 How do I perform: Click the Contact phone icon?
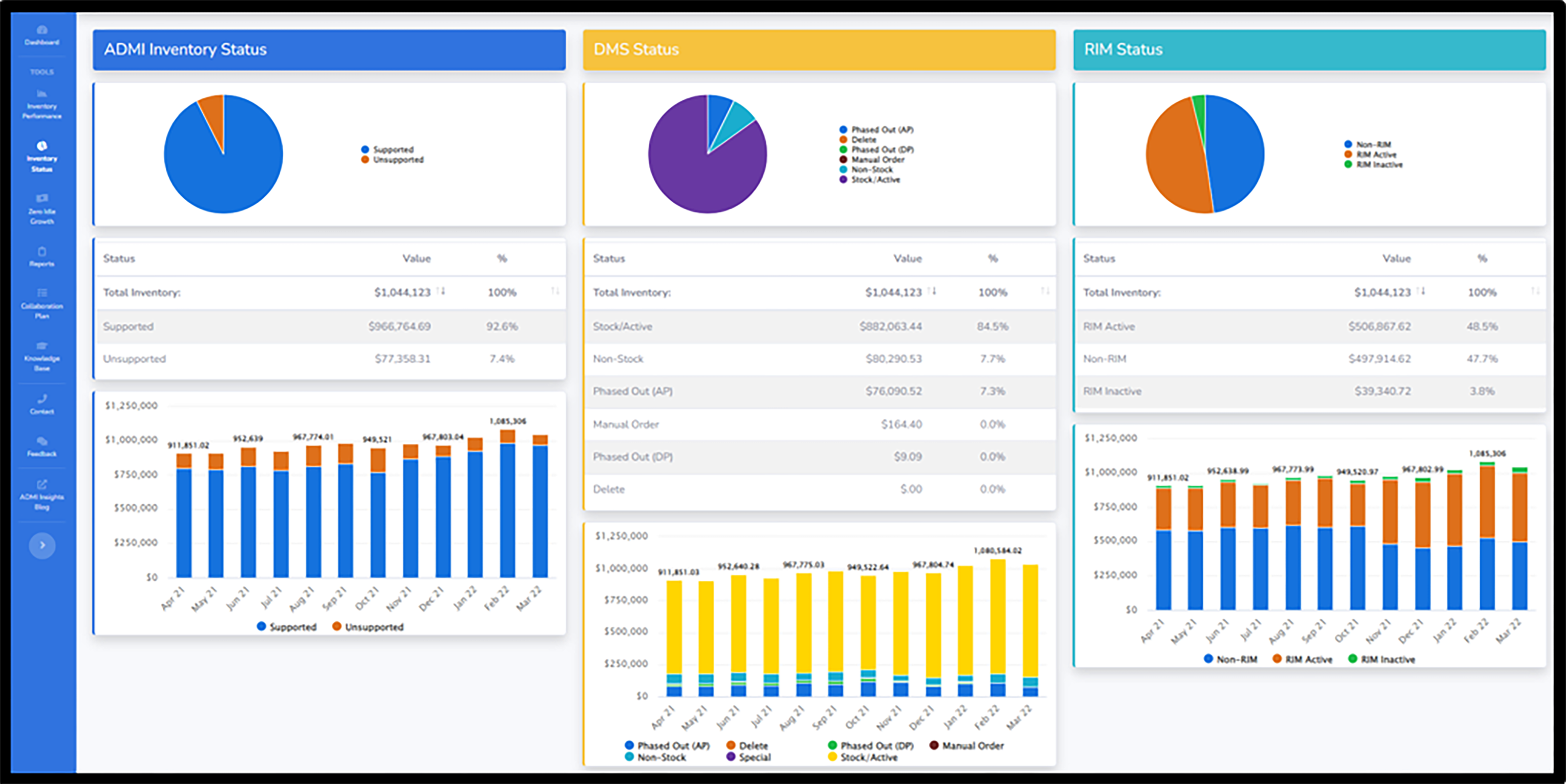41,399
